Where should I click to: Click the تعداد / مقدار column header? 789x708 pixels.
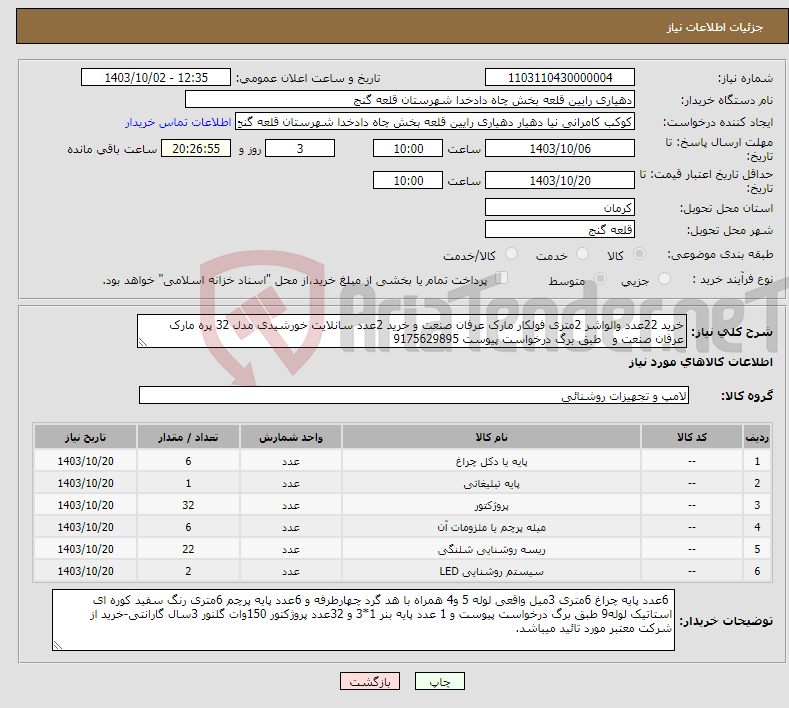tap(188, 437)
